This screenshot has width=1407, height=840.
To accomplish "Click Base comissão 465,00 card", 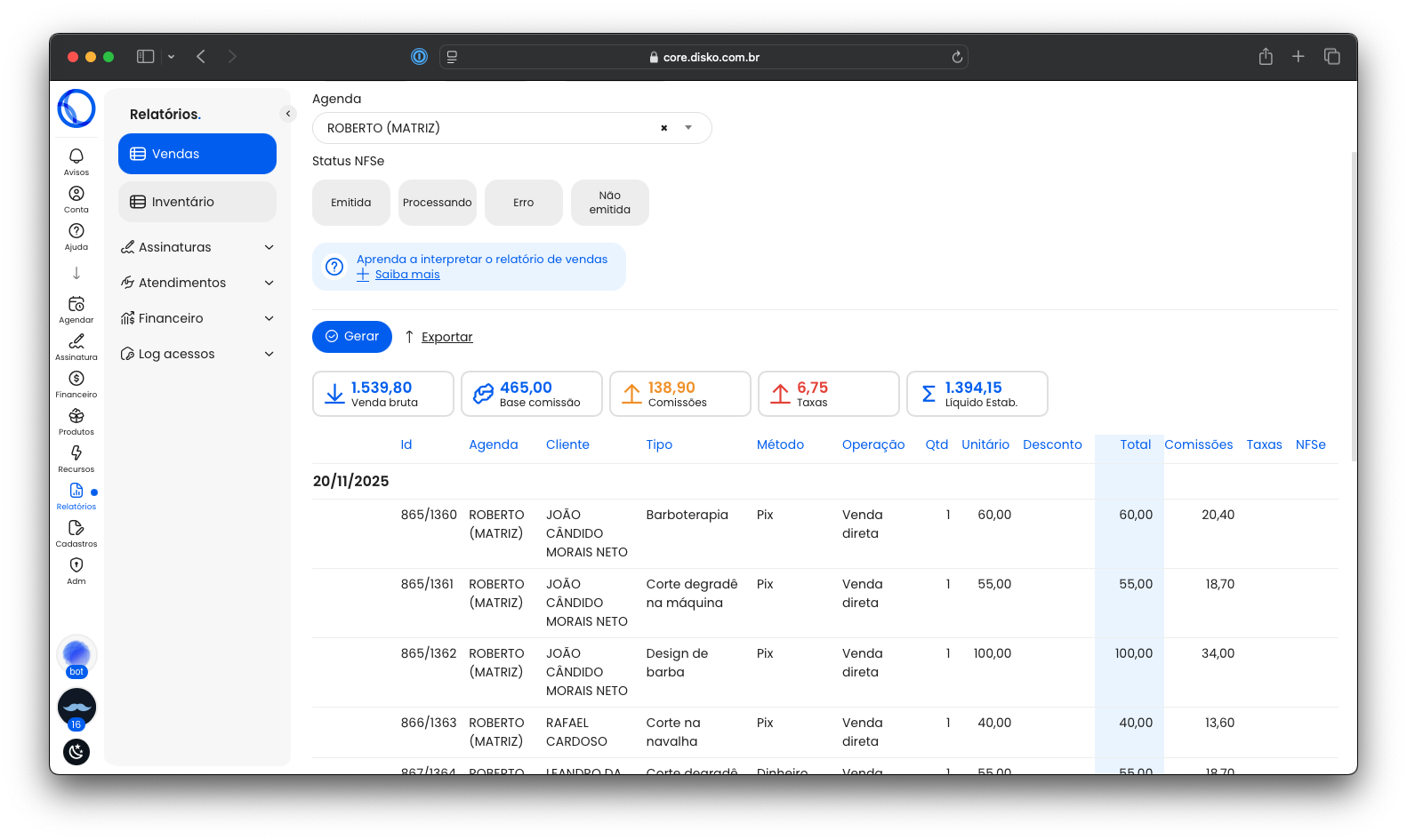I will [532, 394].
